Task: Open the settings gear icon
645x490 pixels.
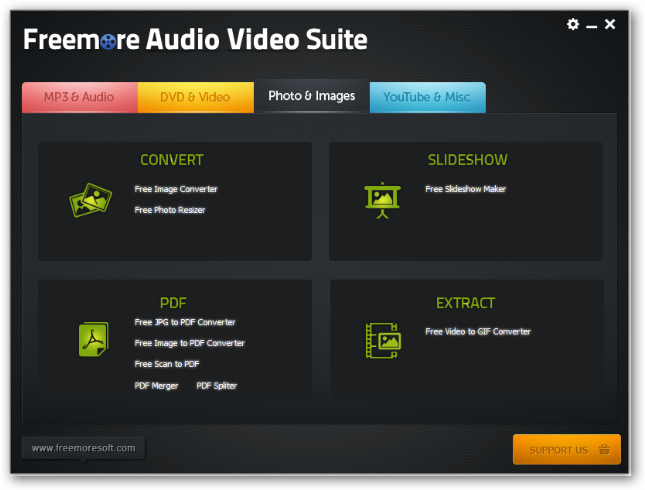Action: [x=573, y=24]
